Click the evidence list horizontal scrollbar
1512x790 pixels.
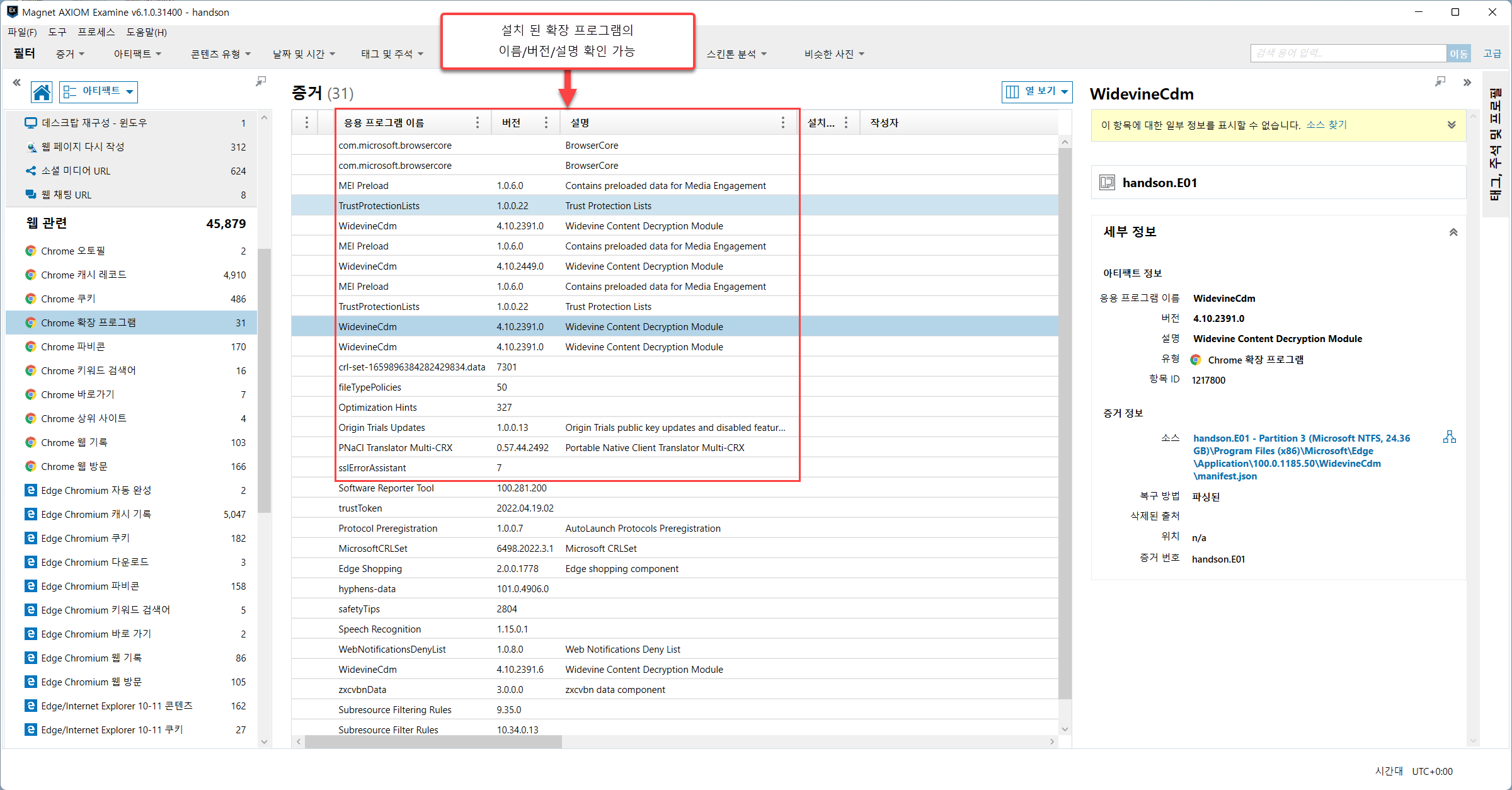tap(434, 741)
